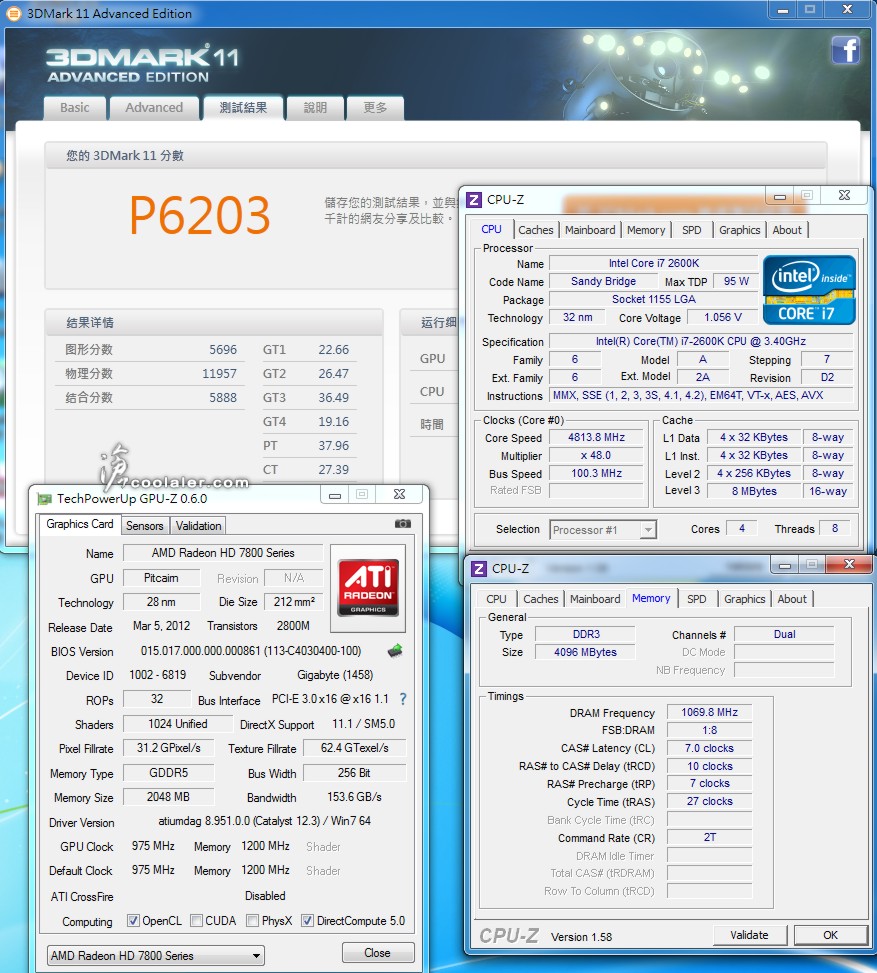Click the DRAM Frequency 1069.8 MHz field
The image size is (877, 973).
[x=709, y=712]
